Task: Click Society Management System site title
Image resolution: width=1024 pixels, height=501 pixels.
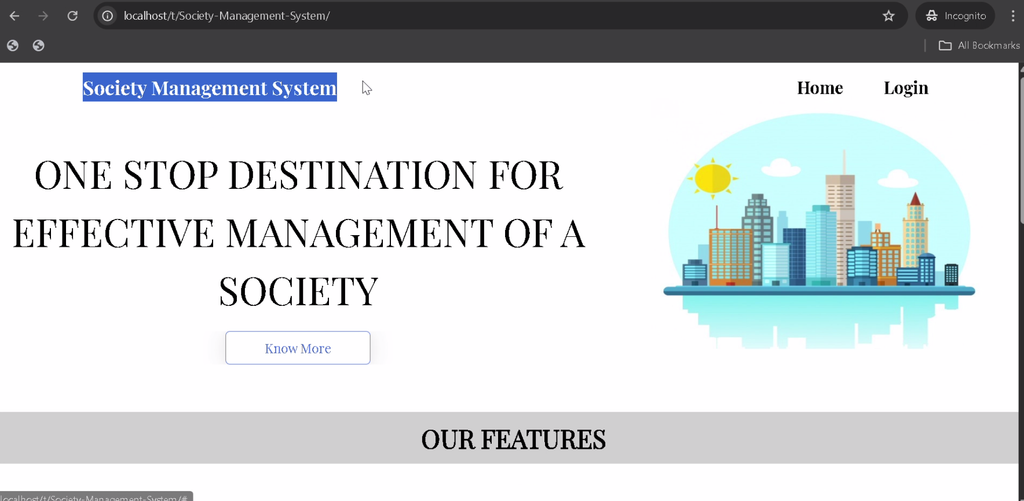Action: (210, 88)
